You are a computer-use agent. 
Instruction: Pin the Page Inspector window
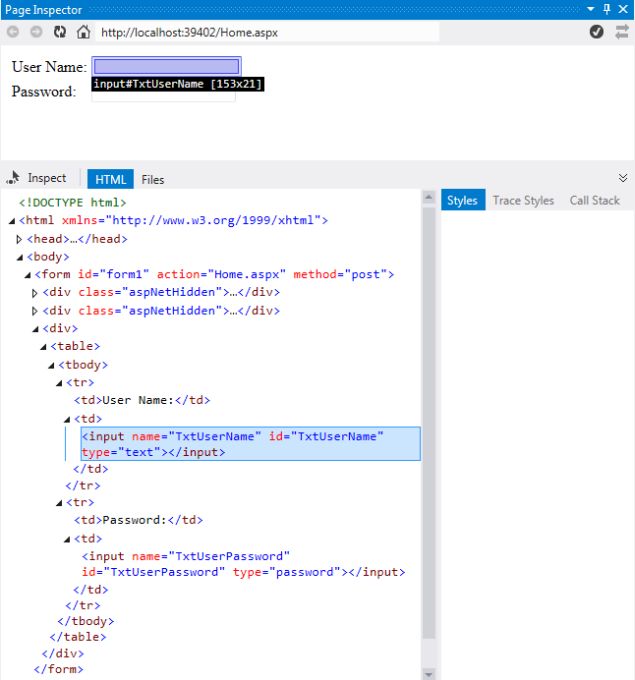coord(607,9)
